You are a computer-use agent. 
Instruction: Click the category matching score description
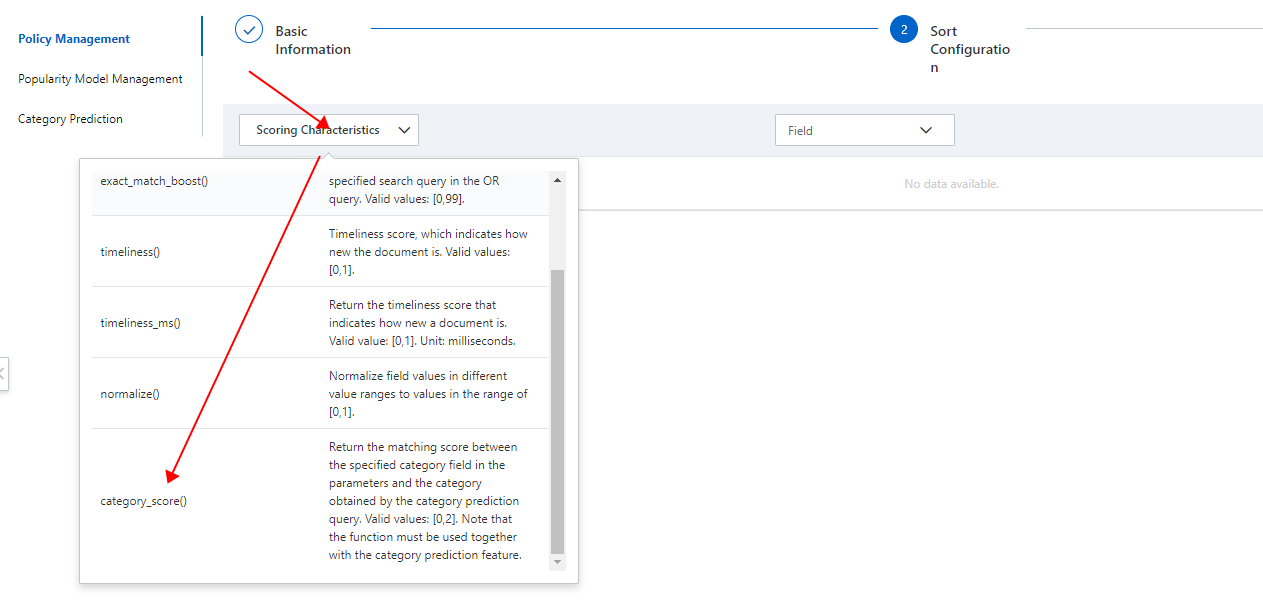tap(426, 501)
